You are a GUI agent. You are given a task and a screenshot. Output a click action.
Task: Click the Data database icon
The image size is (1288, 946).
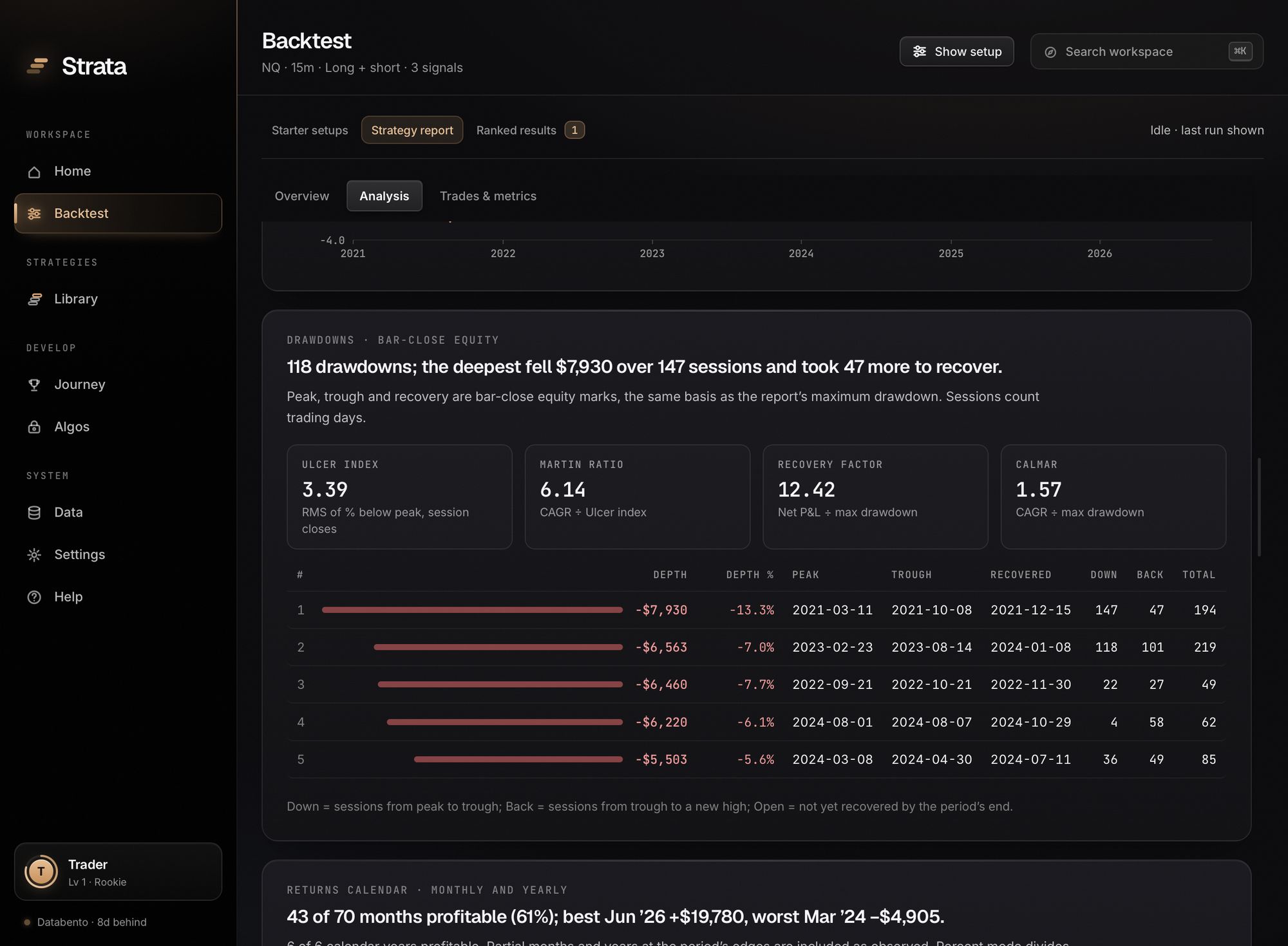[34, 513]
